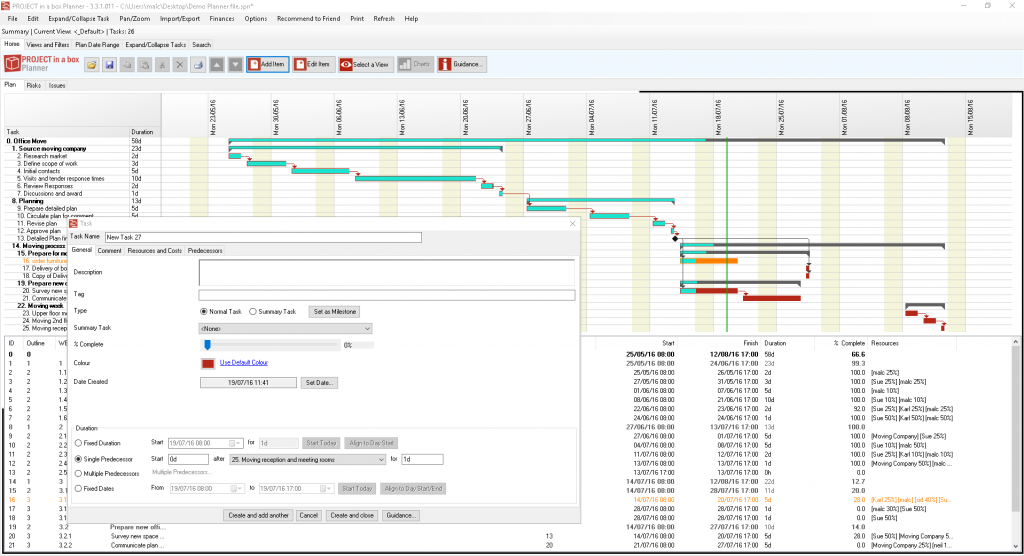
Task: Open the File menu
Action: (x=12, y=19)
